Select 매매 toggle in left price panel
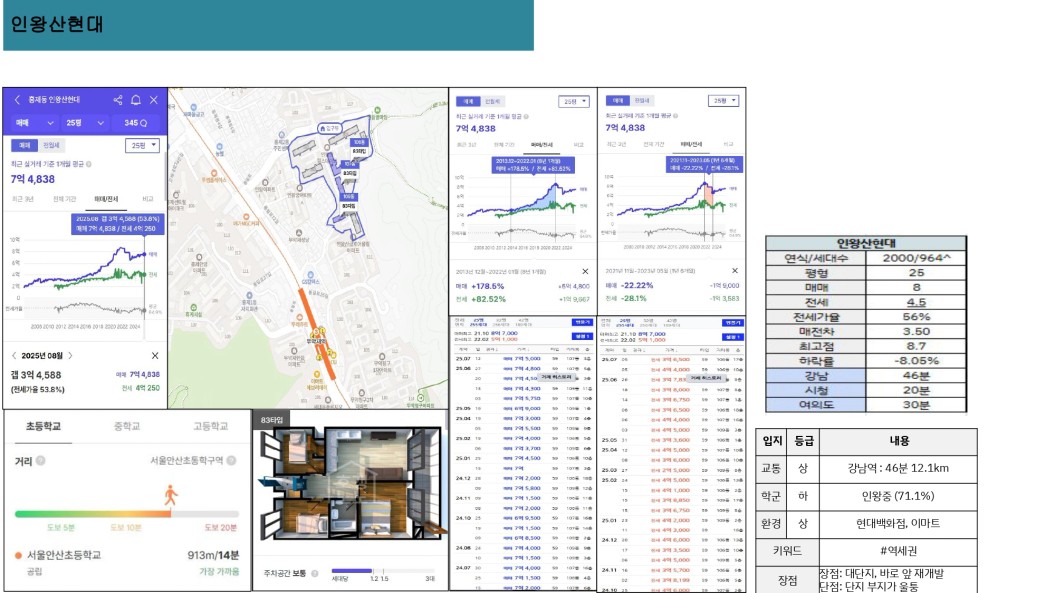 click(24, 145)
